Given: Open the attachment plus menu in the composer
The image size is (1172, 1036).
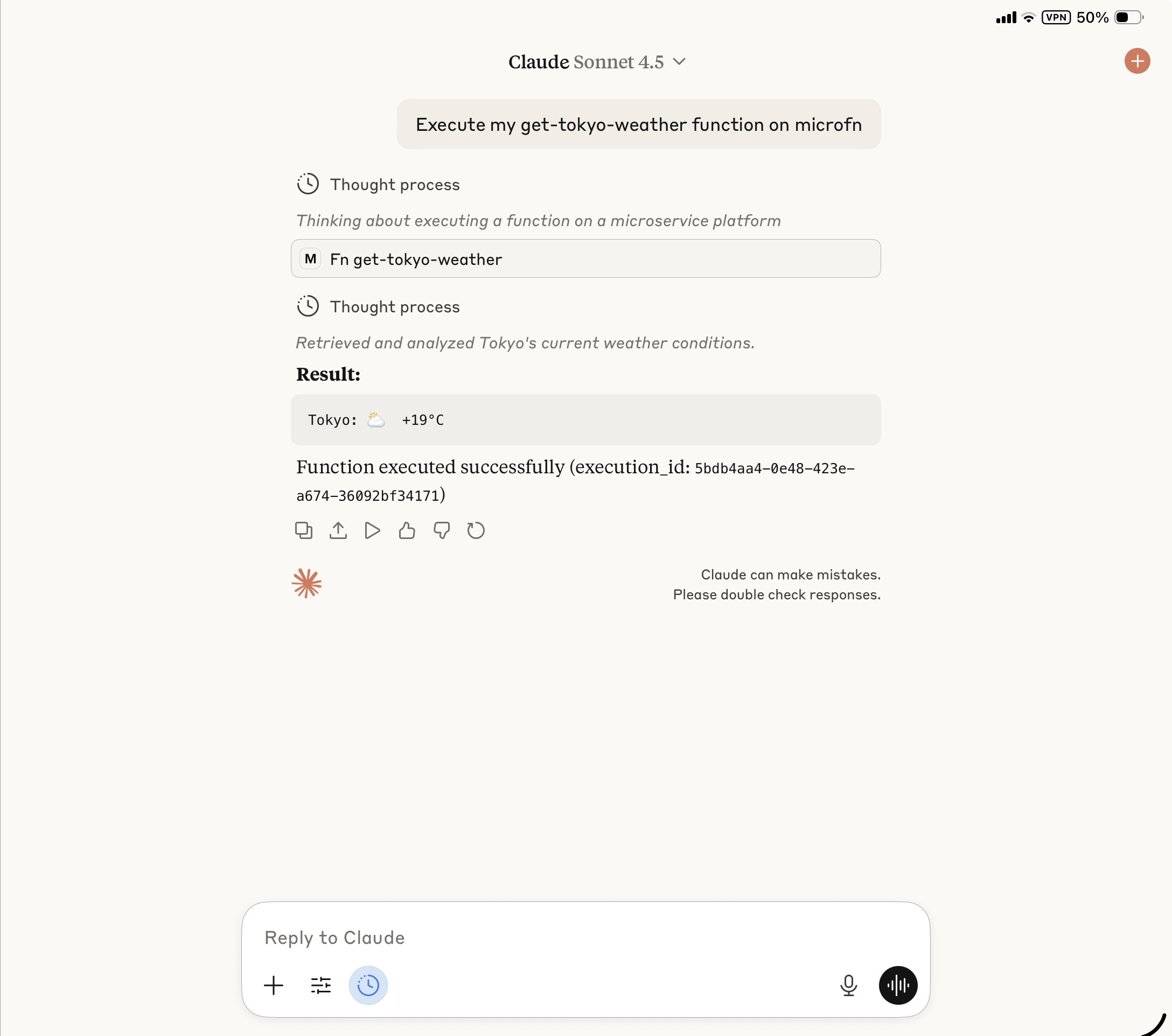Looking at the screenshot, I should 274,985.
